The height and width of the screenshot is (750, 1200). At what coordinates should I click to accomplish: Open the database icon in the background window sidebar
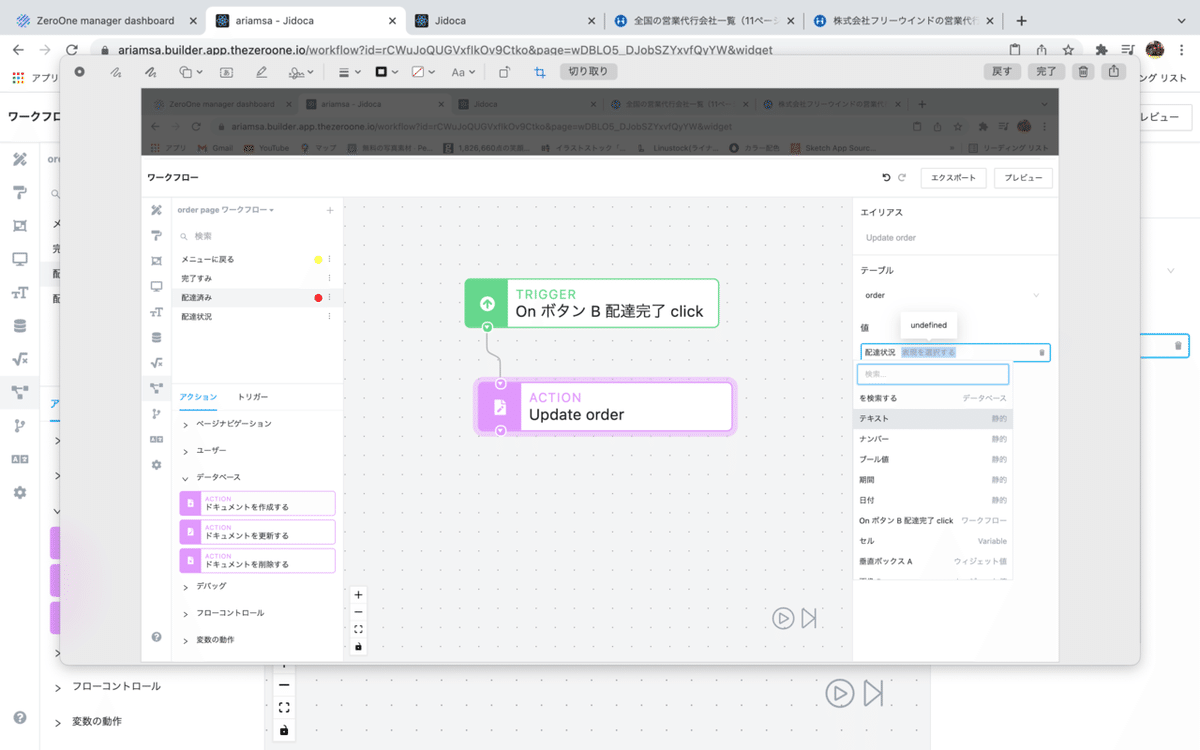point(20,325)
